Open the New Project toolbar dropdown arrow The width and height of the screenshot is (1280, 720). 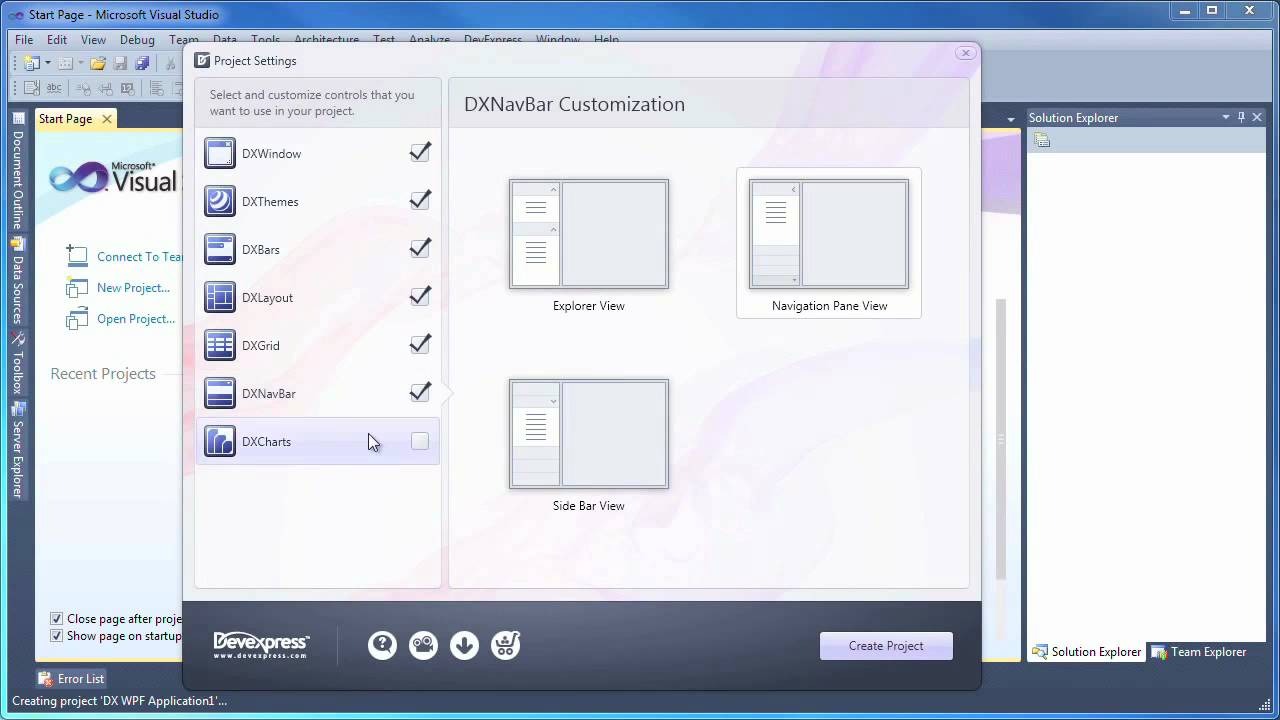pos(46,63)
